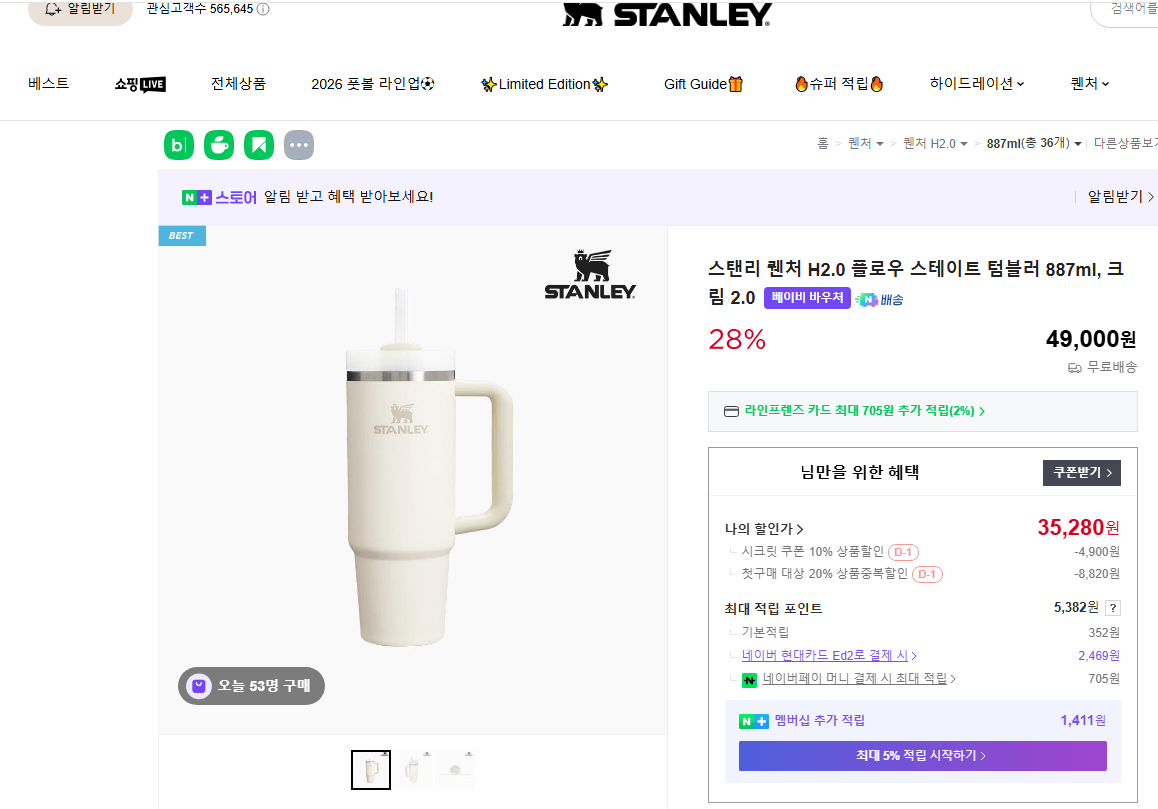
Task: Click the gray 'more options' ellipsis icon
Action: (x=298, y=144)
